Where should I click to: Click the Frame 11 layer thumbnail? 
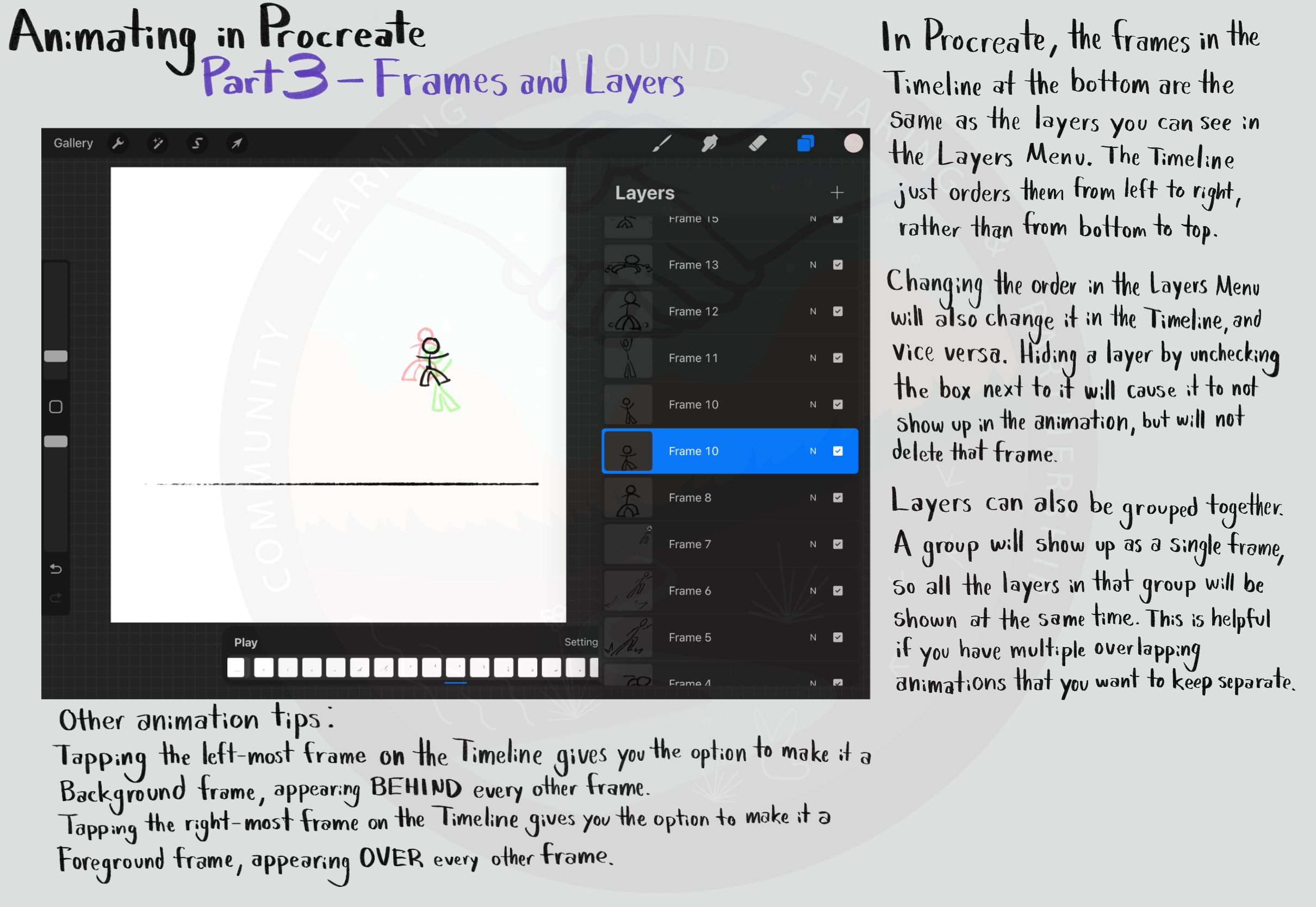click(628, 358)
